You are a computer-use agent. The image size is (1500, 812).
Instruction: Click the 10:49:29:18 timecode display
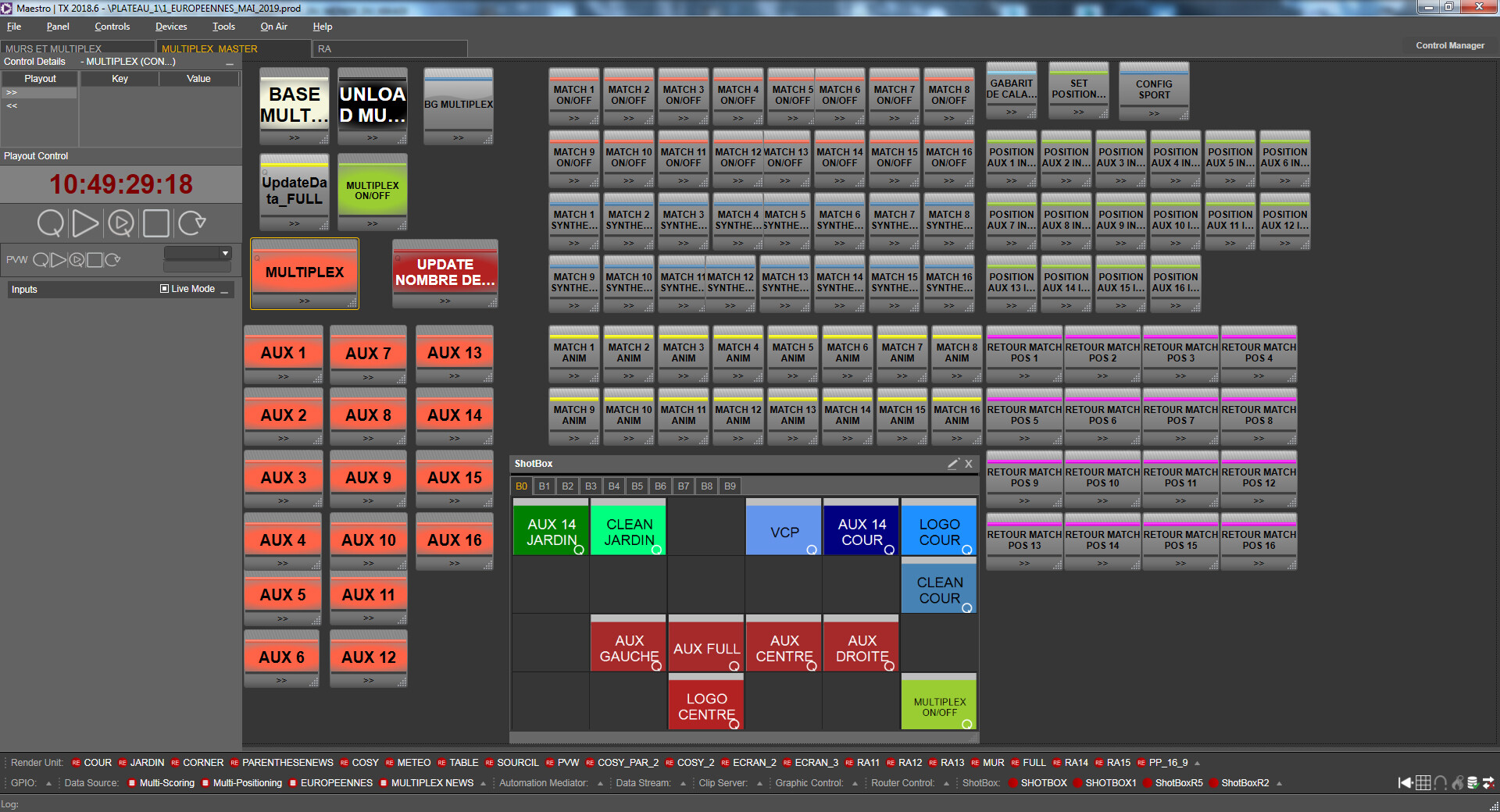[121, 184]
